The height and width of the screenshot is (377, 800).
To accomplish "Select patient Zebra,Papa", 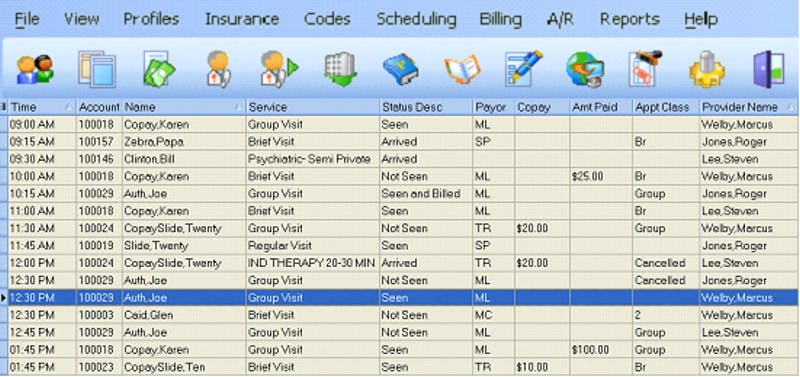I will pyautogui.click(x=184, y=142).
